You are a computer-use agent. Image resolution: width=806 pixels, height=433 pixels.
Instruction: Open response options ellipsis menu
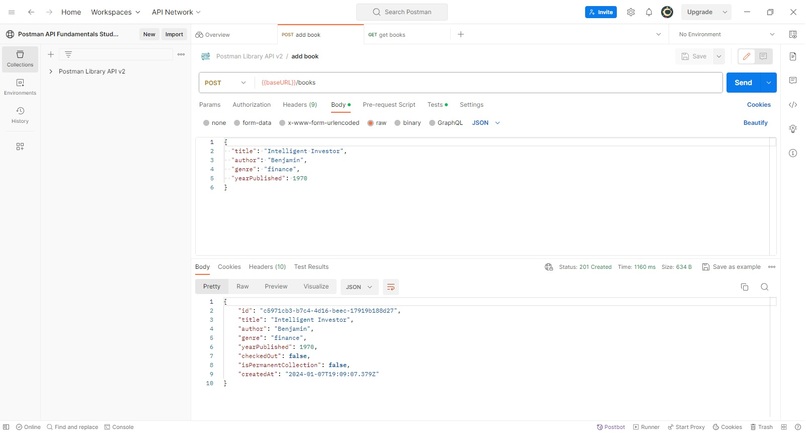772,267
